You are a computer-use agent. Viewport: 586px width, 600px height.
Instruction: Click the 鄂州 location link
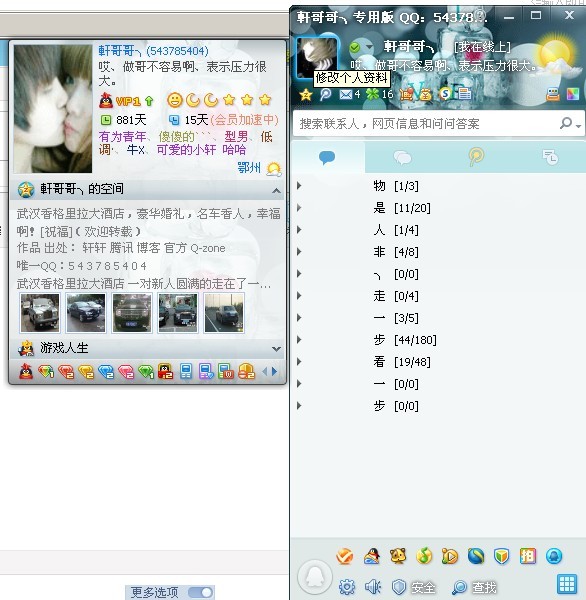coord(249,167)
